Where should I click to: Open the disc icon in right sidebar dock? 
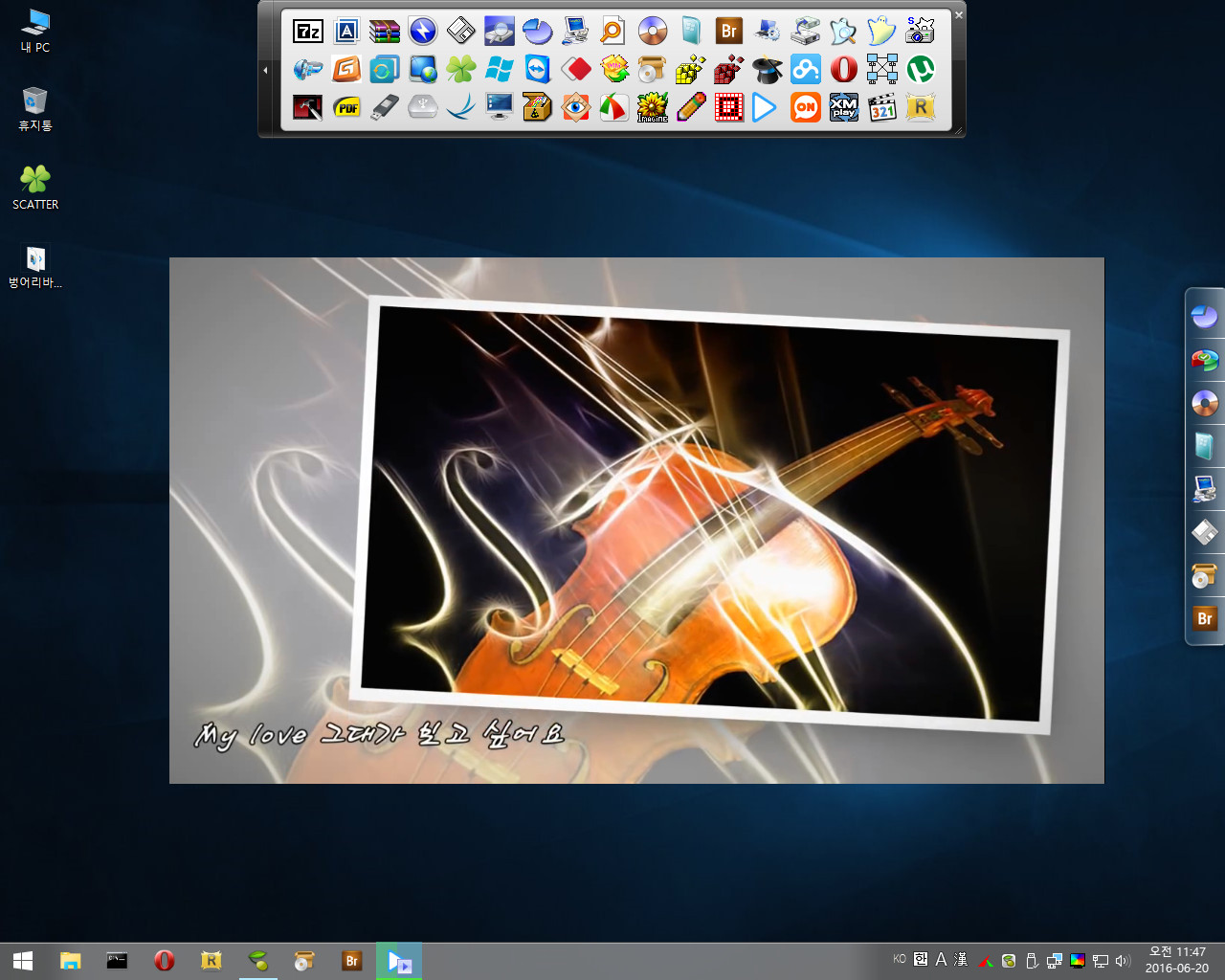point(1204,403)
